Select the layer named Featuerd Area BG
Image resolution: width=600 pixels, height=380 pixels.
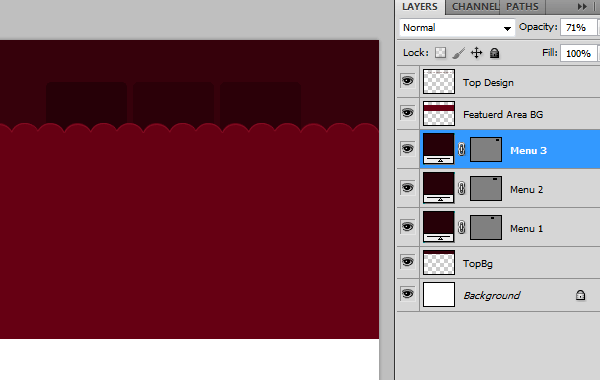click(503, 114)
